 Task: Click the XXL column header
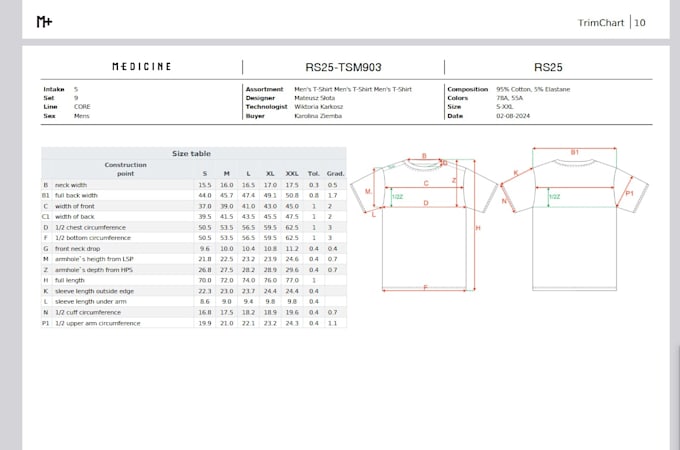pyautogui.click(x=292, y=173)
